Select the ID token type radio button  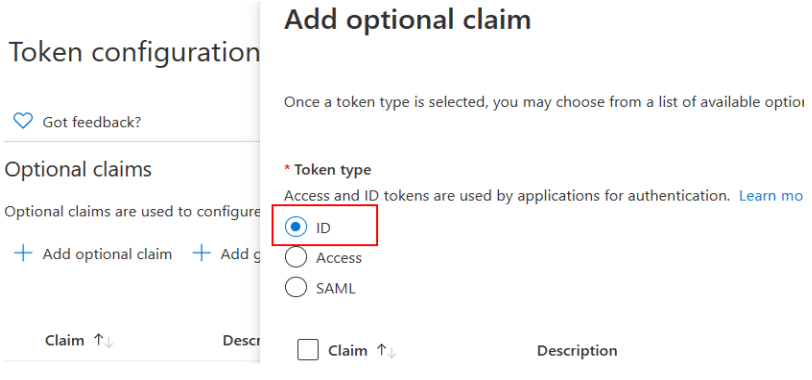pyautogui.click(x=296, y=227)
